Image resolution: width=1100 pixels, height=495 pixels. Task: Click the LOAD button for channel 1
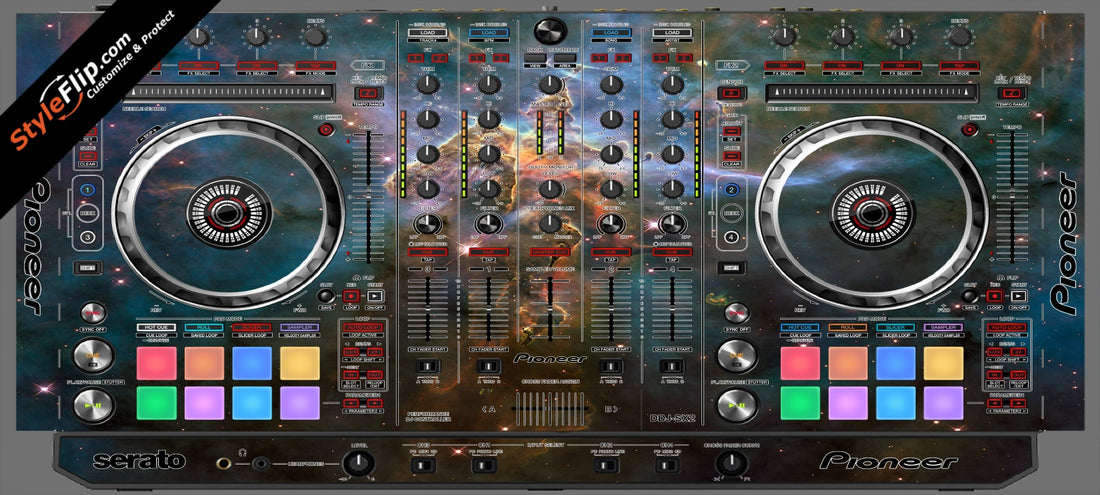pos(489,32)
